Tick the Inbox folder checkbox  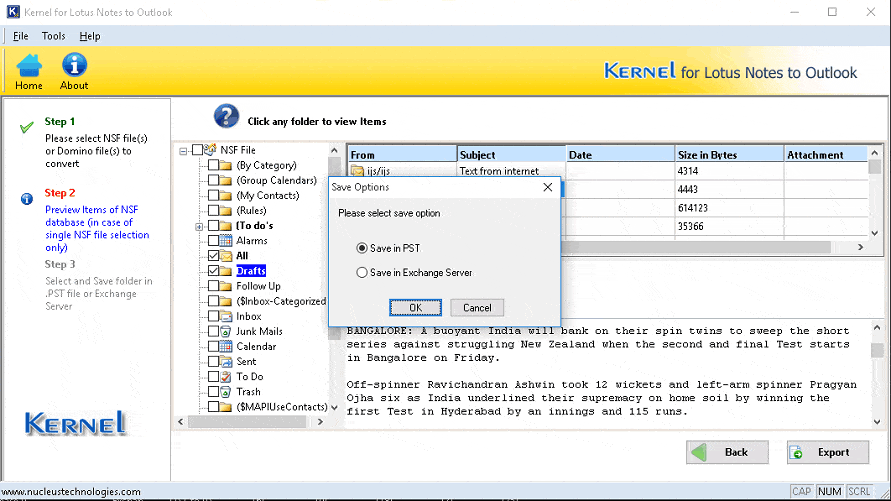(x=213, y=316)
